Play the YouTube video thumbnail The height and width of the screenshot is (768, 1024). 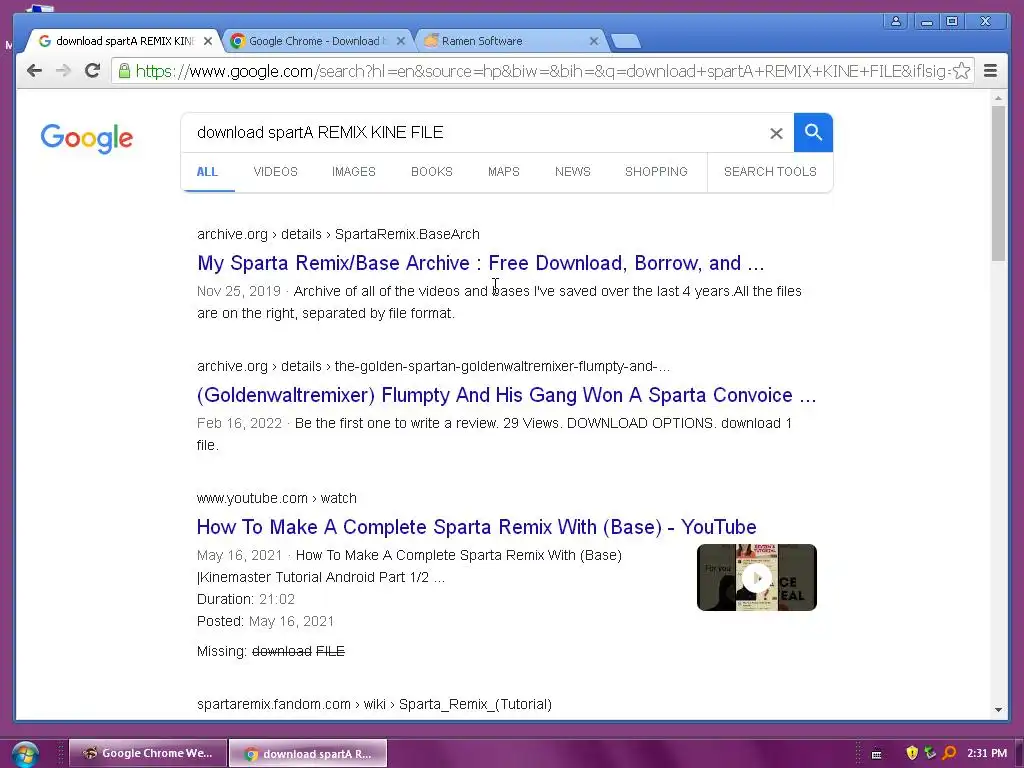(757, 578)
